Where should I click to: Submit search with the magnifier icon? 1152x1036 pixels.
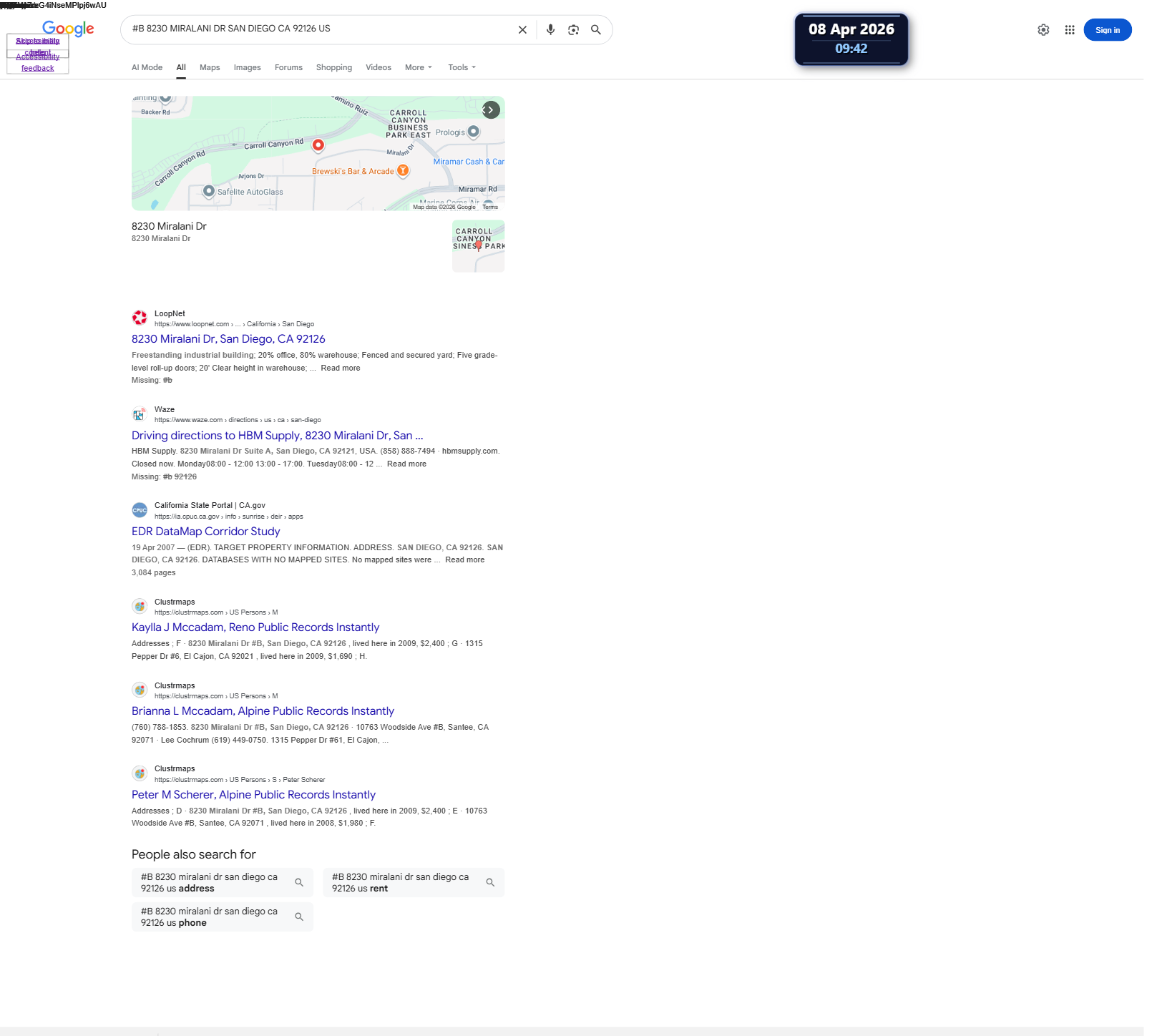[595, 30]
